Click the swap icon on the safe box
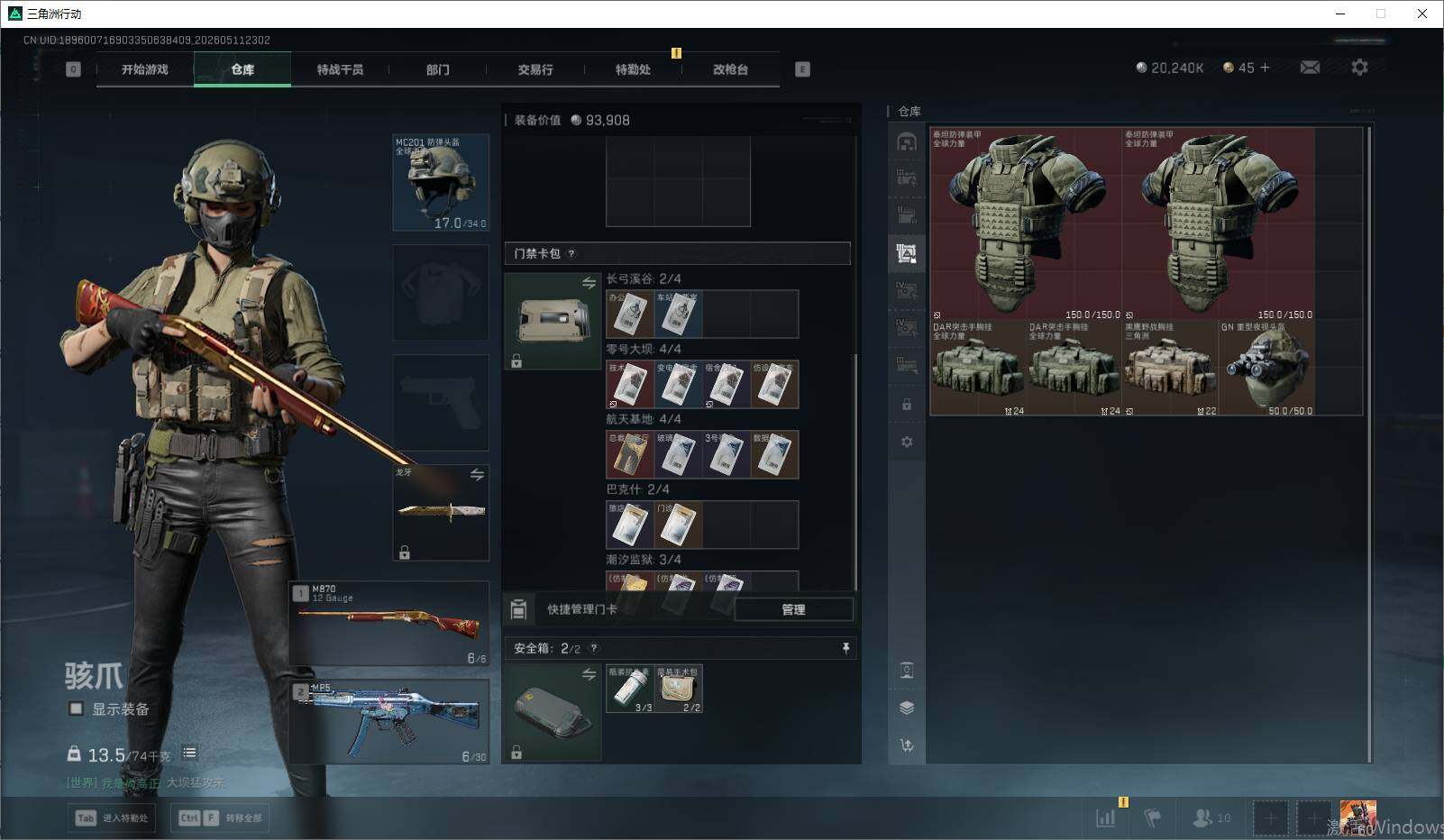This screenshot has height=840, width=1444. pos(589,674)
